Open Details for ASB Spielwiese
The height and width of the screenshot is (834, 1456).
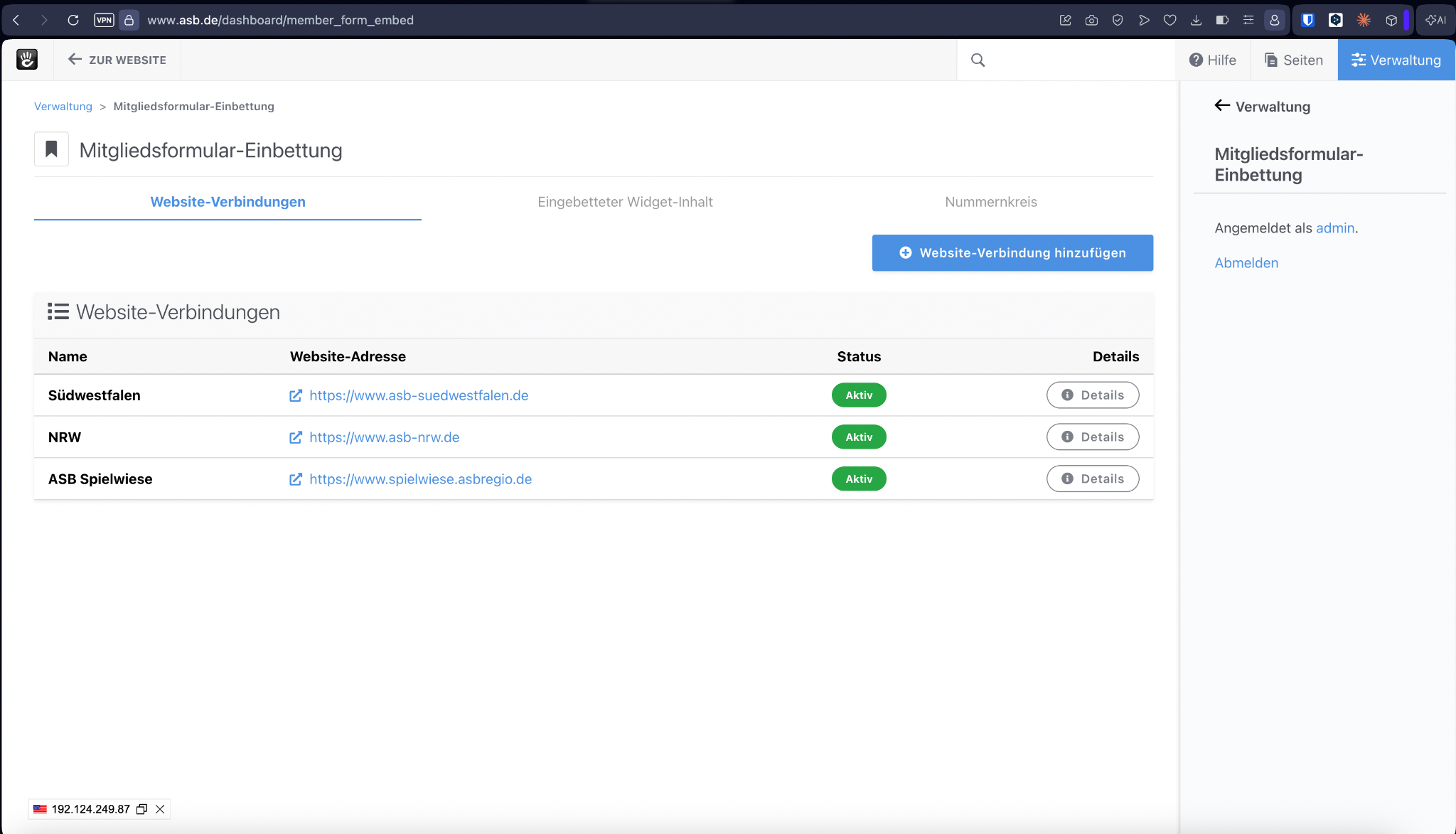coord(1093,479)
